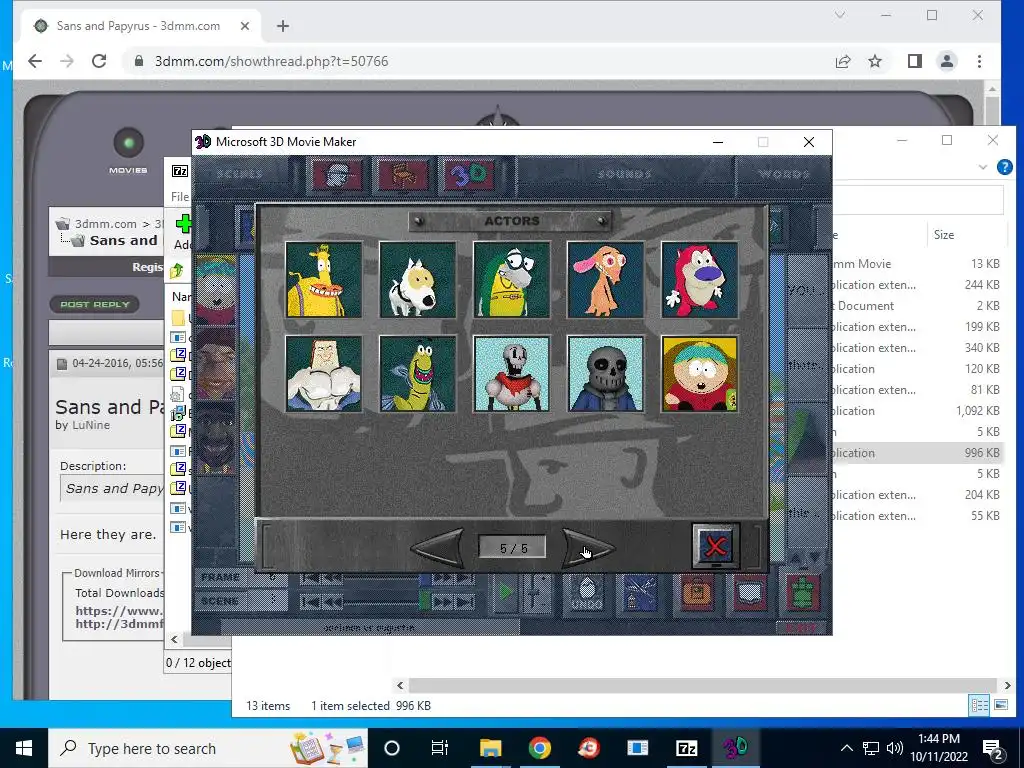
Task: Click Chrome's back arrow
Action: pos(35,61)
